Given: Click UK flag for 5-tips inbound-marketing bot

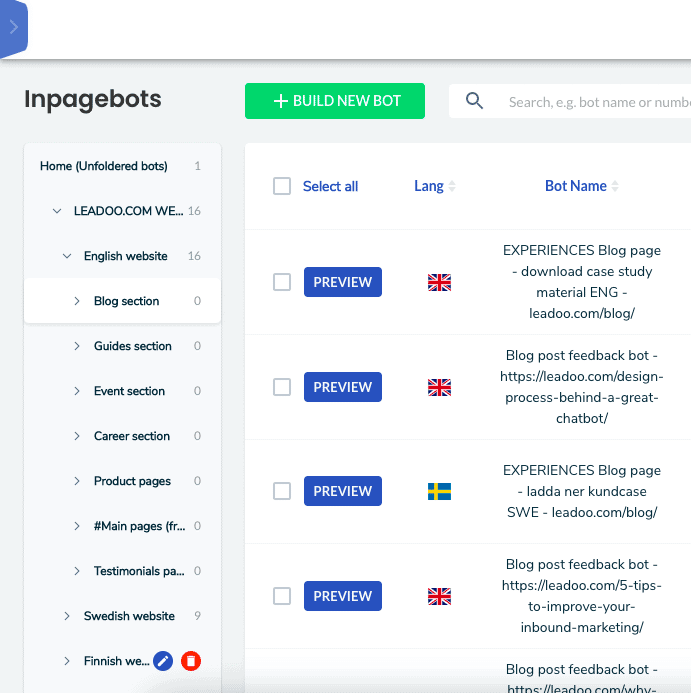Looking at the screenshot, I should point(439,597).
